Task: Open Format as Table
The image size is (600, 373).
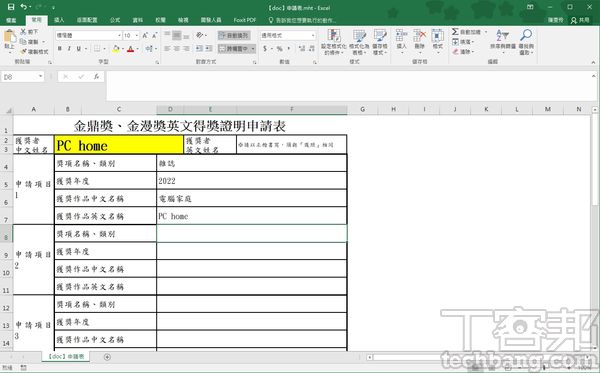Action: tap(359, 42)
